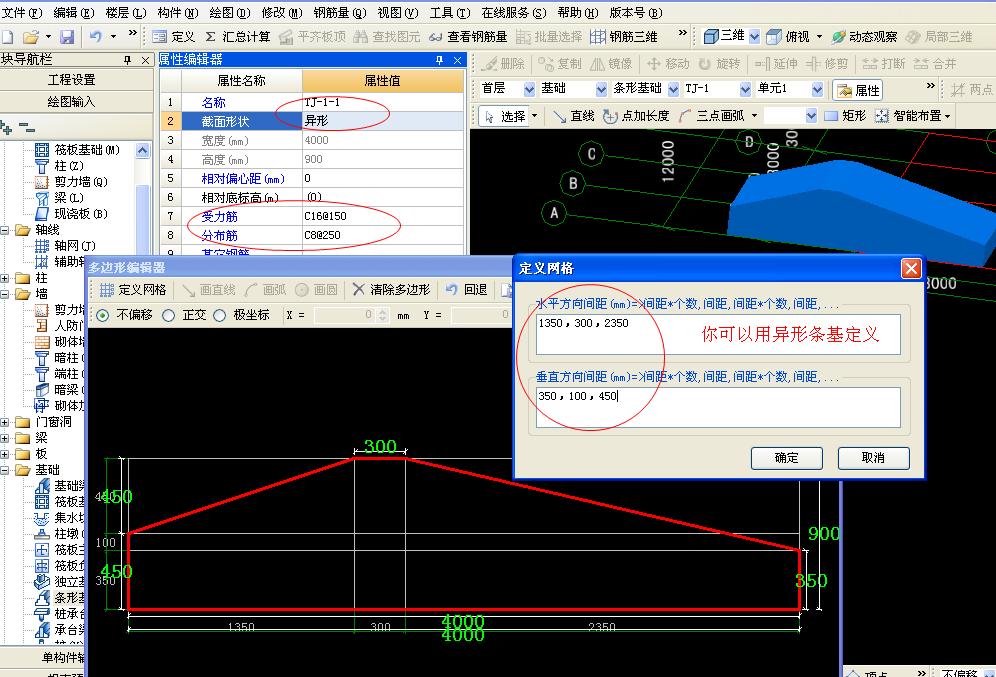
Task: Click 截面形状 value cell 异形
Action: pos(383,121)
